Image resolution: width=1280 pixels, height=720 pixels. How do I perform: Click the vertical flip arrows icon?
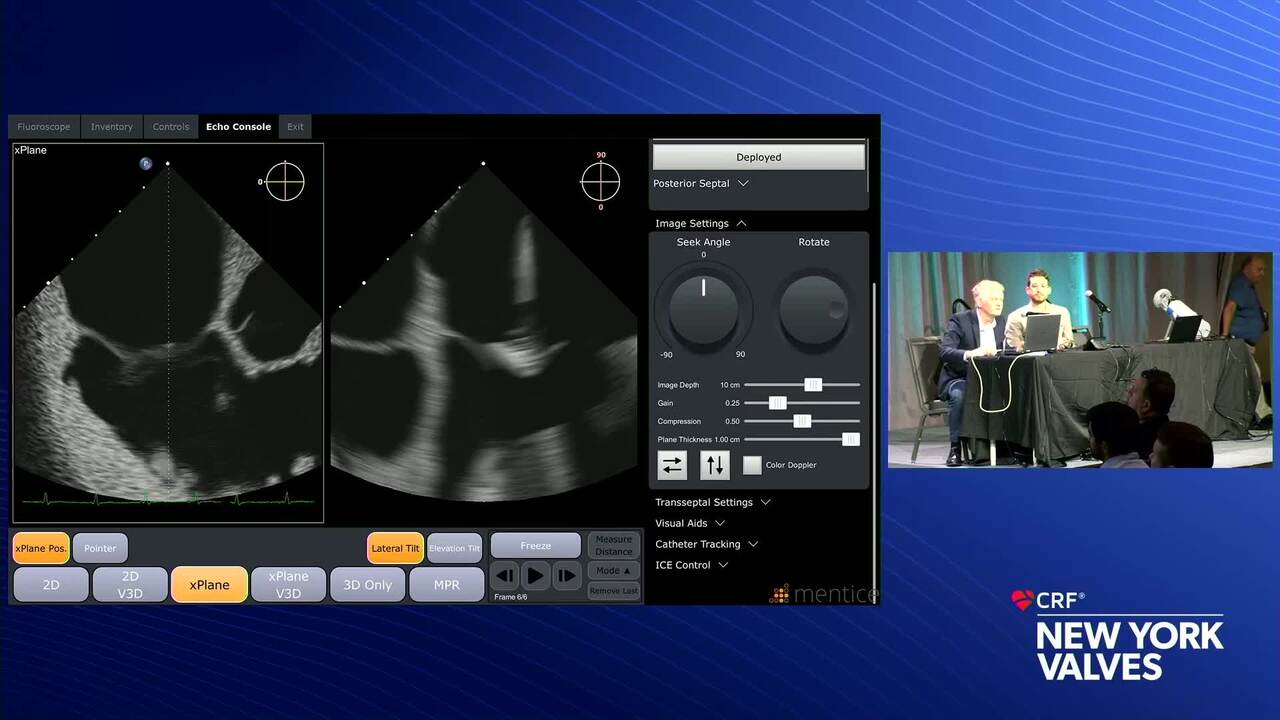pyautogui.click(x=714, y=465)
